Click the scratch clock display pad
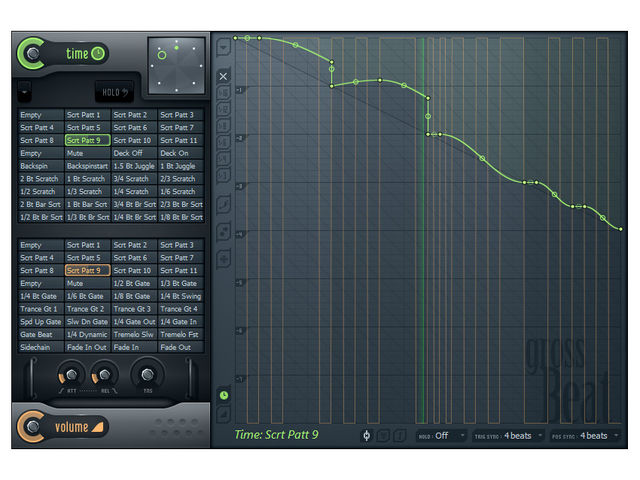Image resolution: width=640 pixels, height=480 pixels. point(176,66)
